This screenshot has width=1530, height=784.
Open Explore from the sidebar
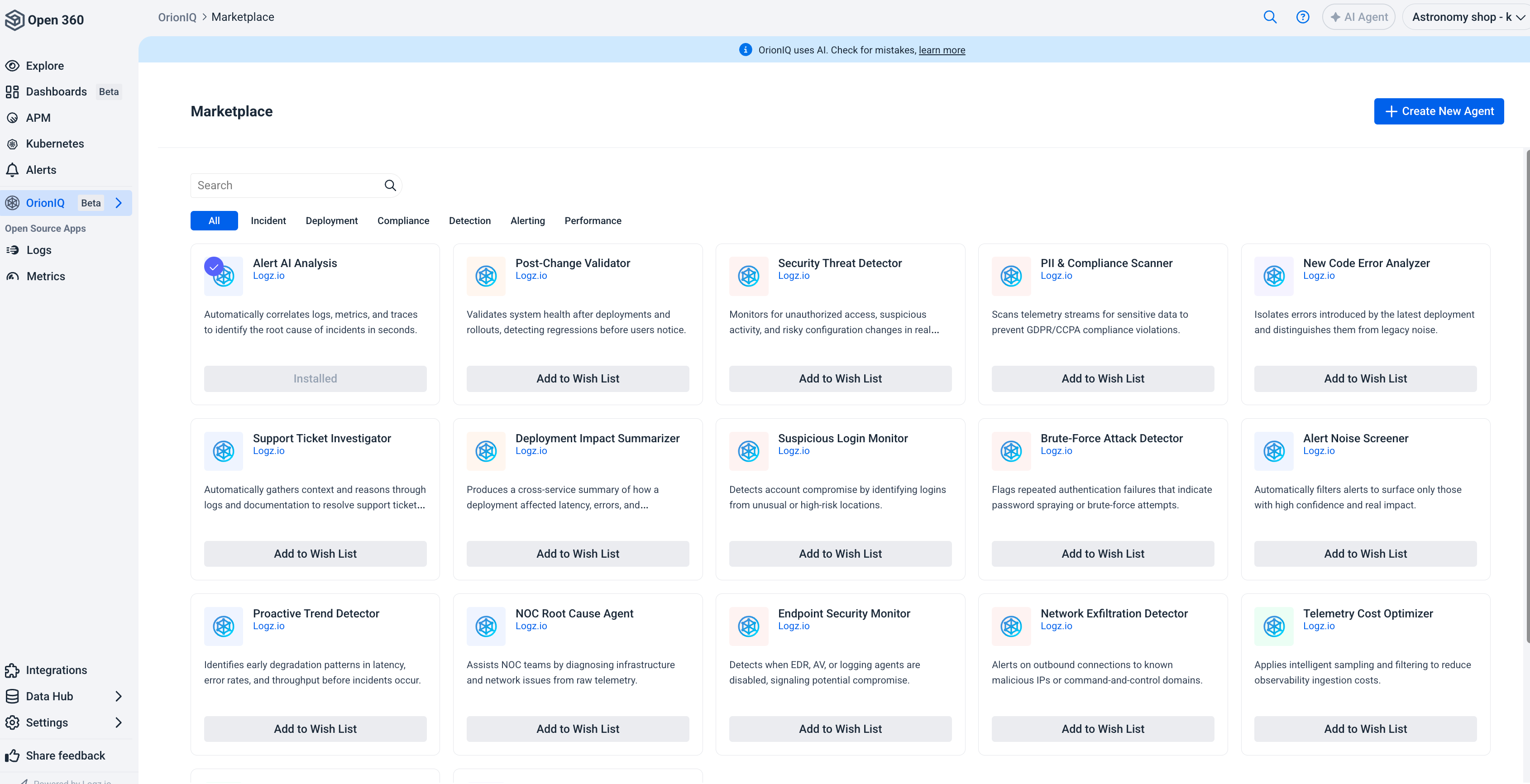pos(44,65)
